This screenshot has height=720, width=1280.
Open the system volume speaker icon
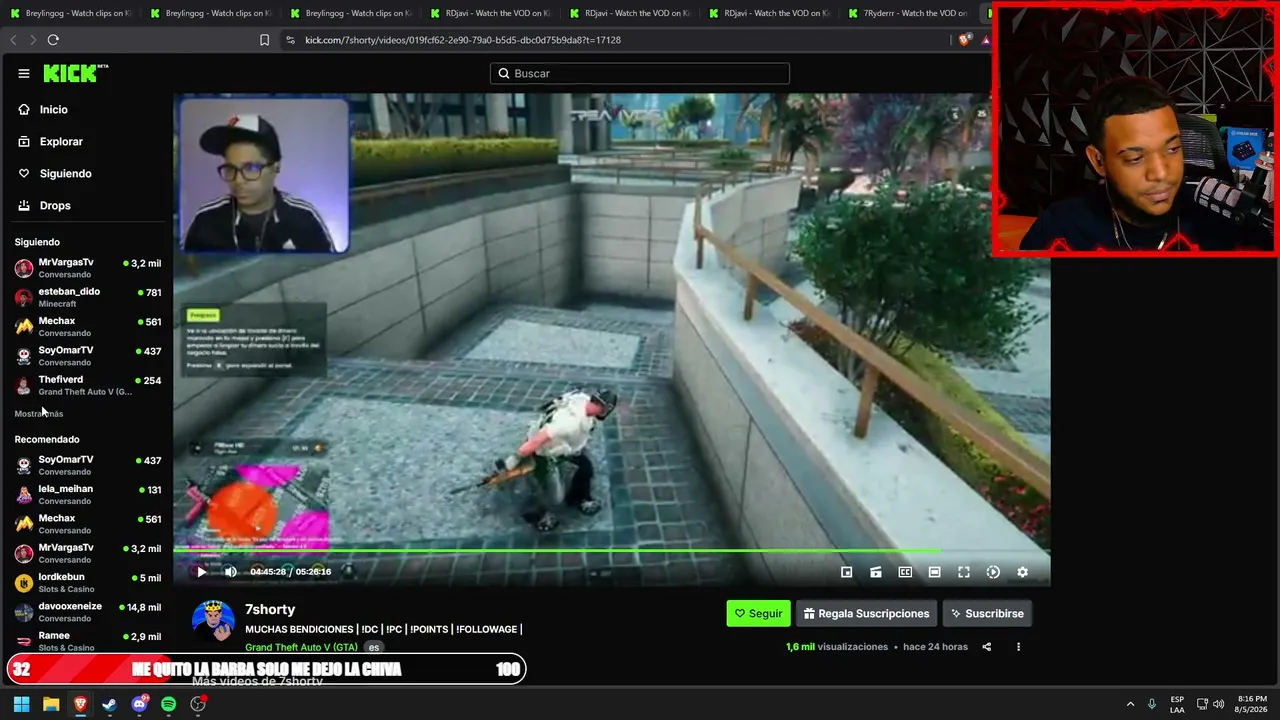click(x=1218, y=704)
